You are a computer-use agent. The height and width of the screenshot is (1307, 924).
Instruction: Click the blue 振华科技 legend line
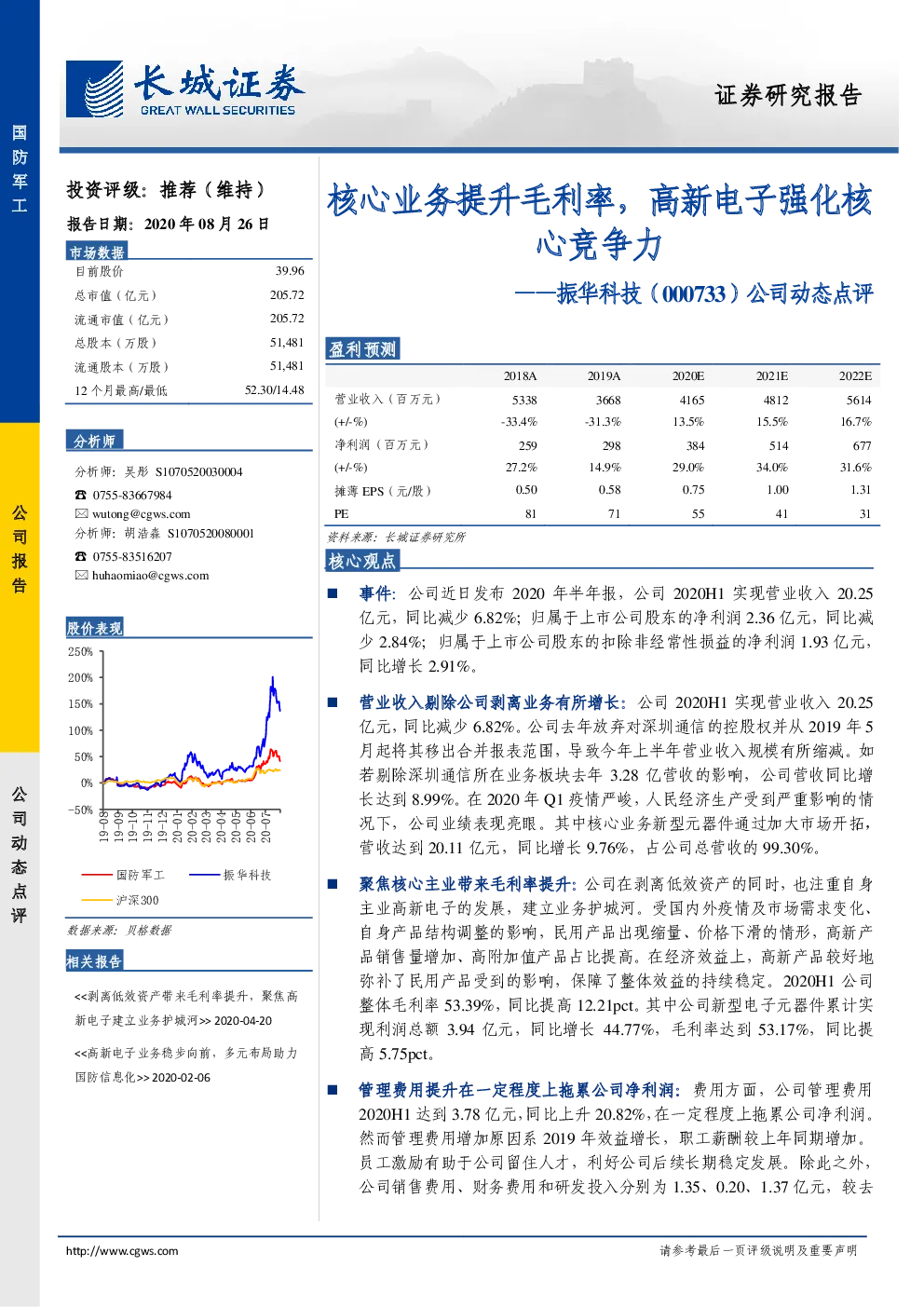click(204, 875)
